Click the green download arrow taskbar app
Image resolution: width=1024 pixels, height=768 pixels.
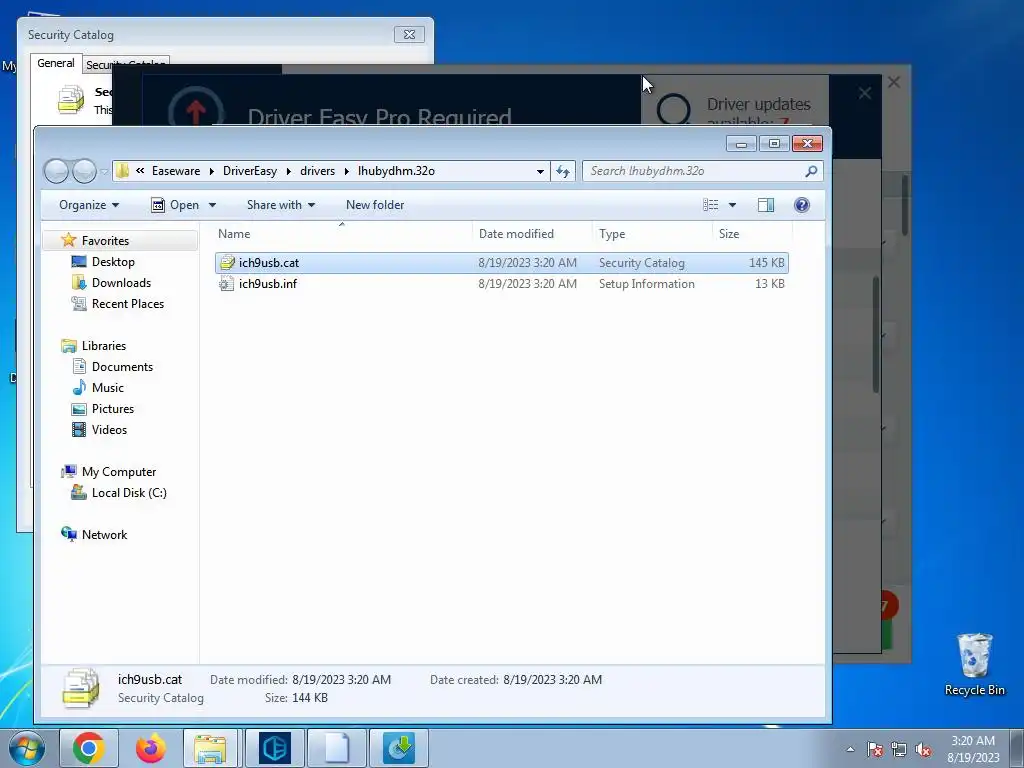[x=399, y=748]
